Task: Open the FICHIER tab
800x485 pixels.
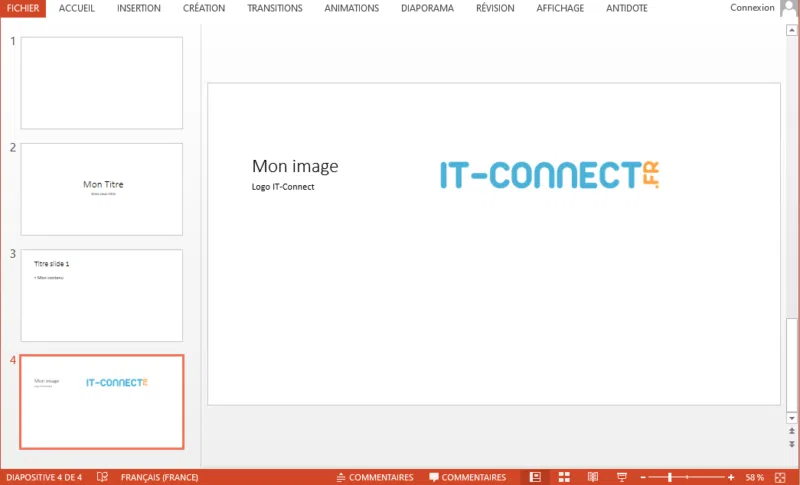Action: [x=23, y=8]
